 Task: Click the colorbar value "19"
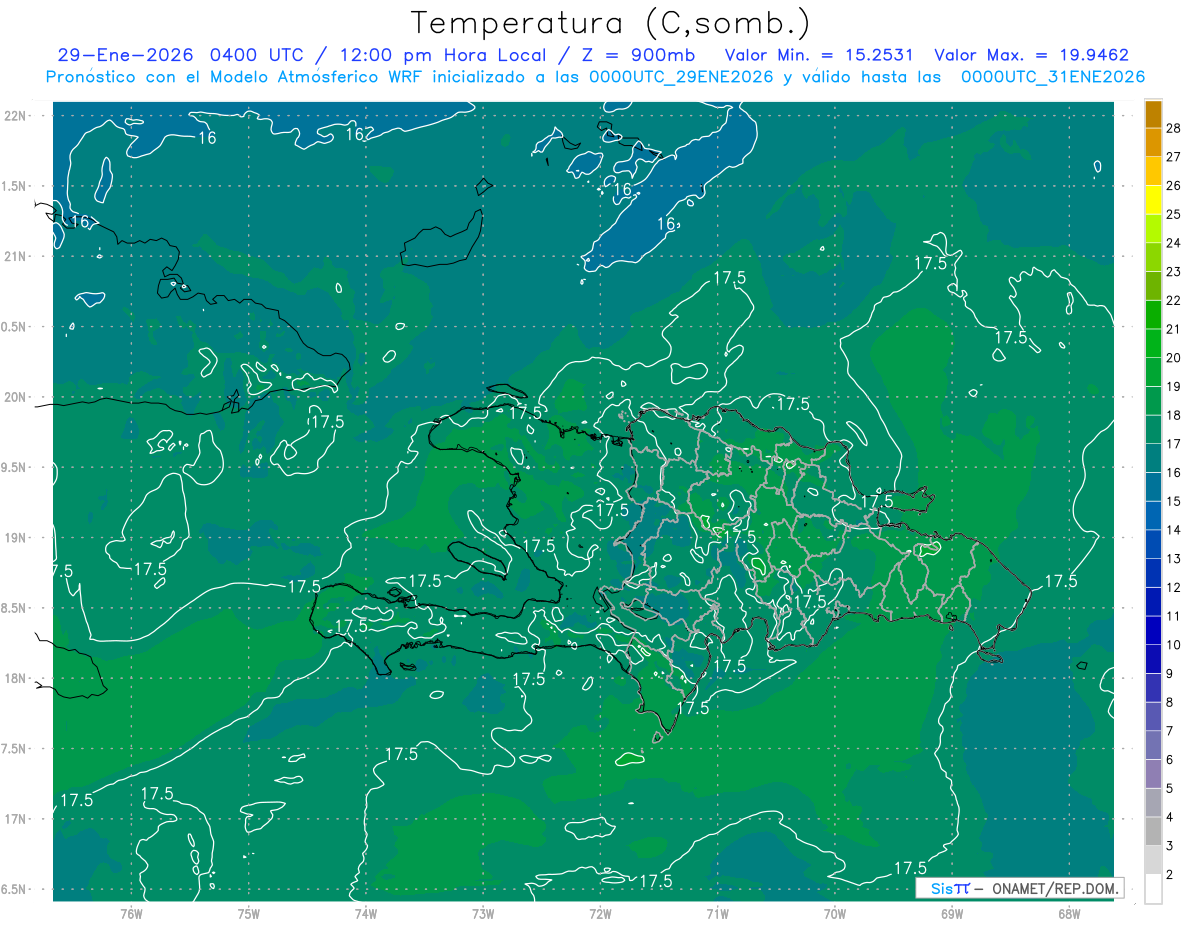point(1173,386)
